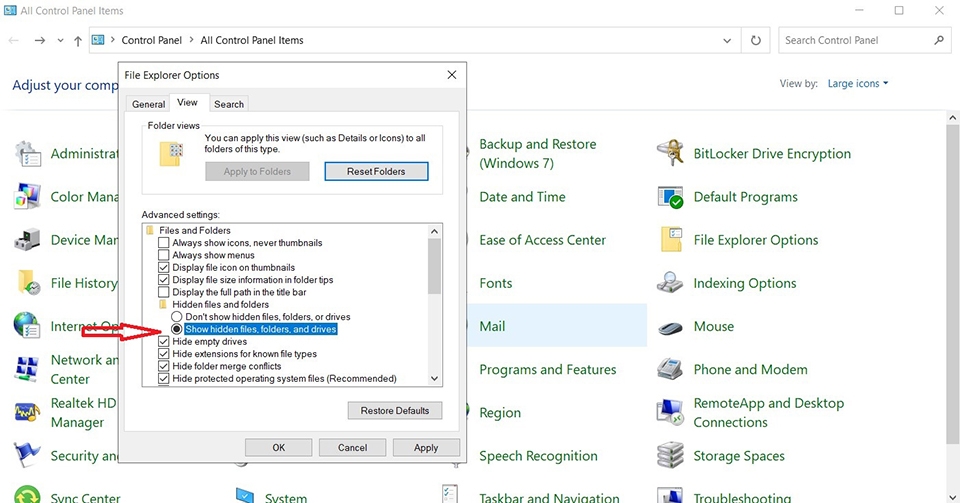Image resolution: width=960 pixels, height=503 pixels.
Task: Select Don't show hidden files radio option
Action: pyautogui.click(x=176, y=317)
